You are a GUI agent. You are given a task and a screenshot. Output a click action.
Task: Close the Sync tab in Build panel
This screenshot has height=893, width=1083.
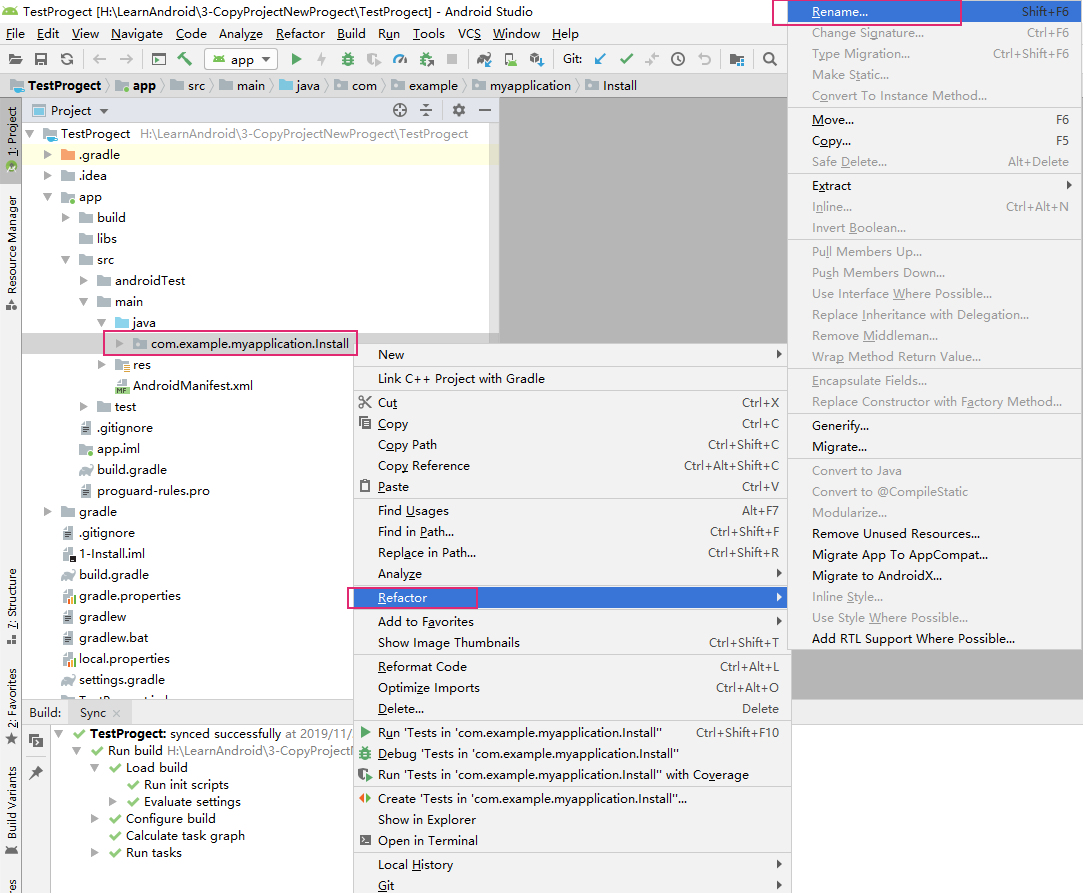116,713
